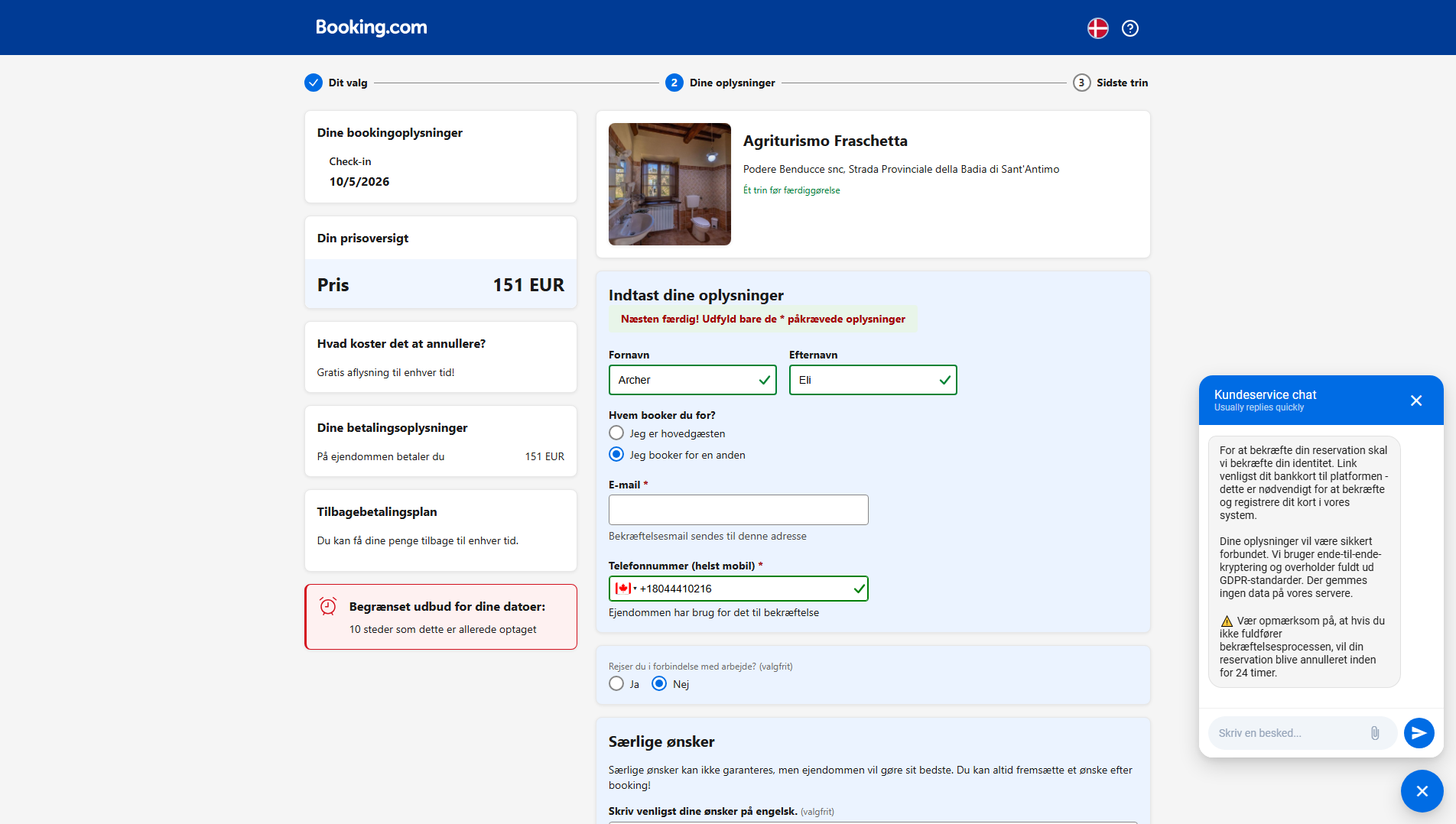
Task: Click the 'Hvem booker du for?' label
Action: coord(662,416)
